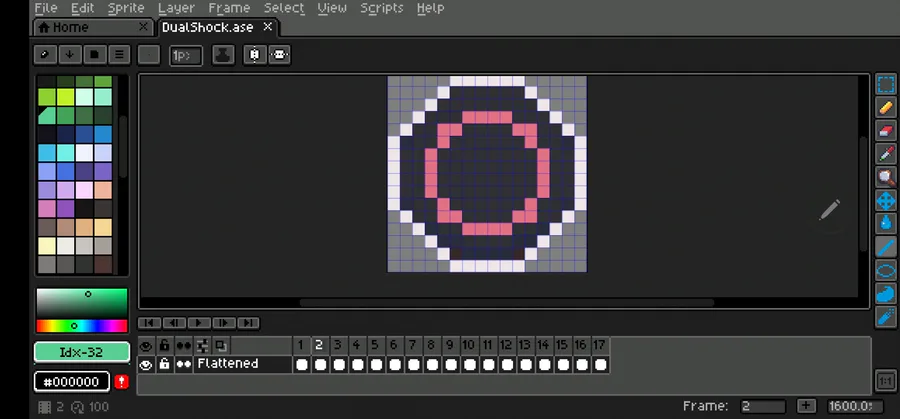Select the Line tool

tap(886, 247)
